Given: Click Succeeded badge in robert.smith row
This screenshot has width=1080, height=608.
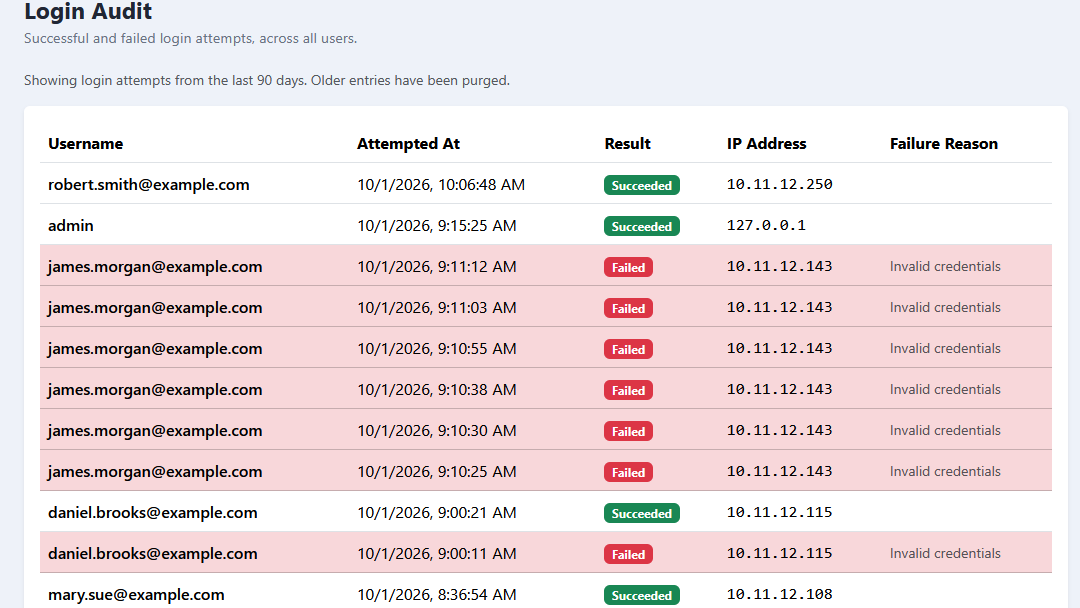Looking at the screenshot, I should (x=642, y=185).
